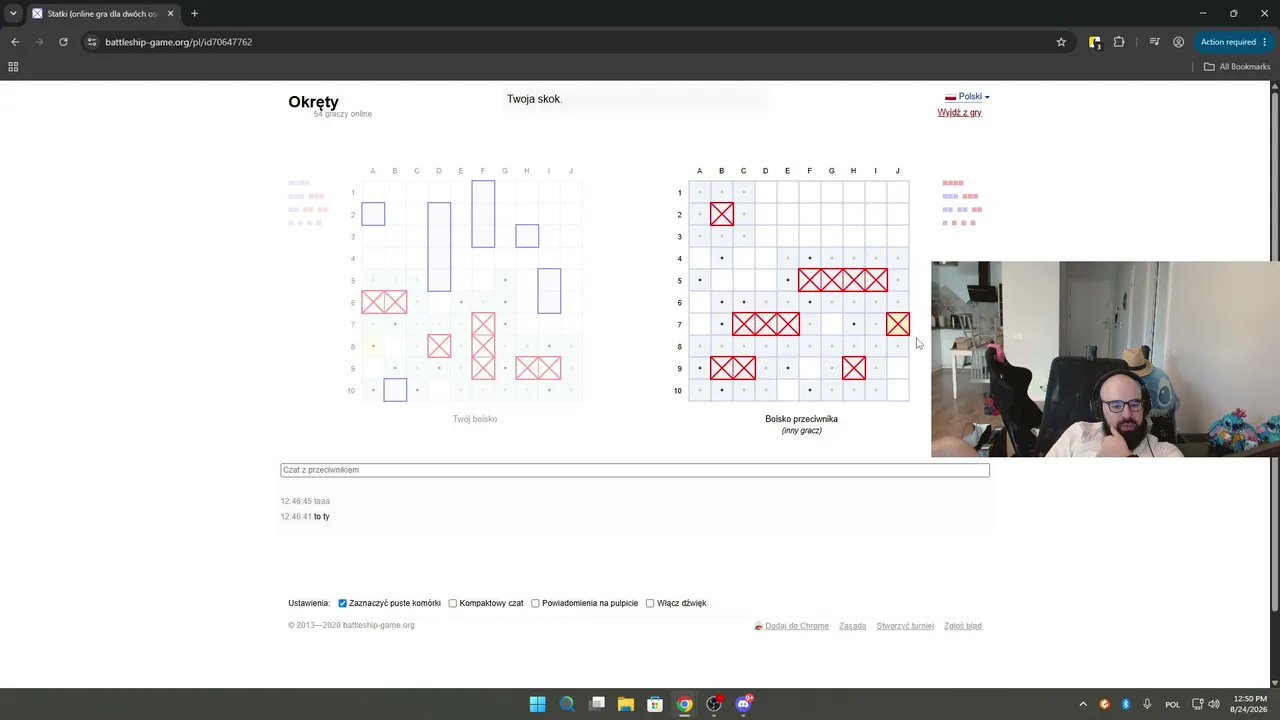The width and height of the screenshot is (1280, 720).
Task: Fire at cell G7 on opponent board
Action: pos(832,324)
